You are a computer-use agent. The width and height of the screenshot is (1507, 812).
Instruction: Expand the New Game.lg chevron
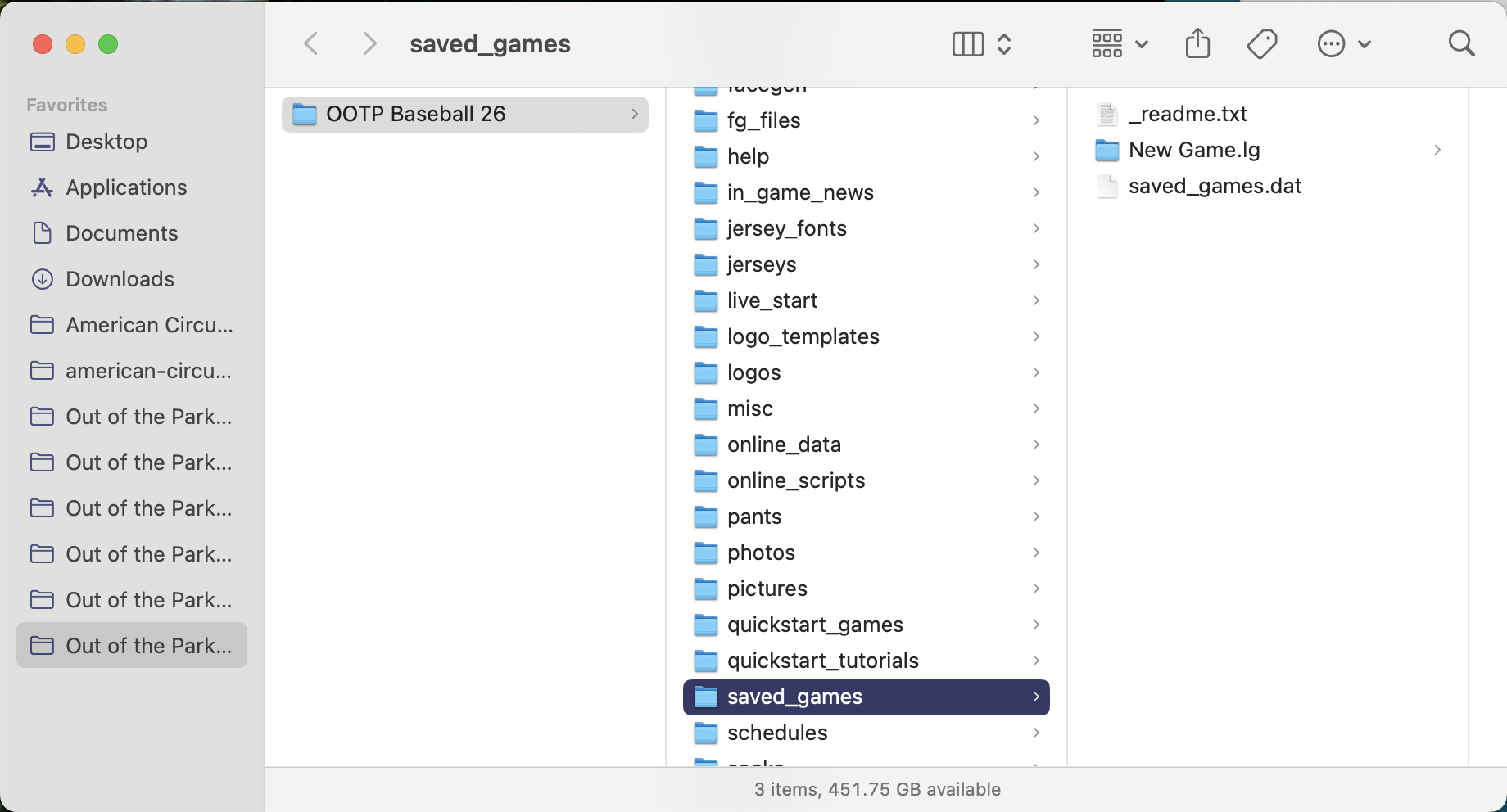point(1437,150)
